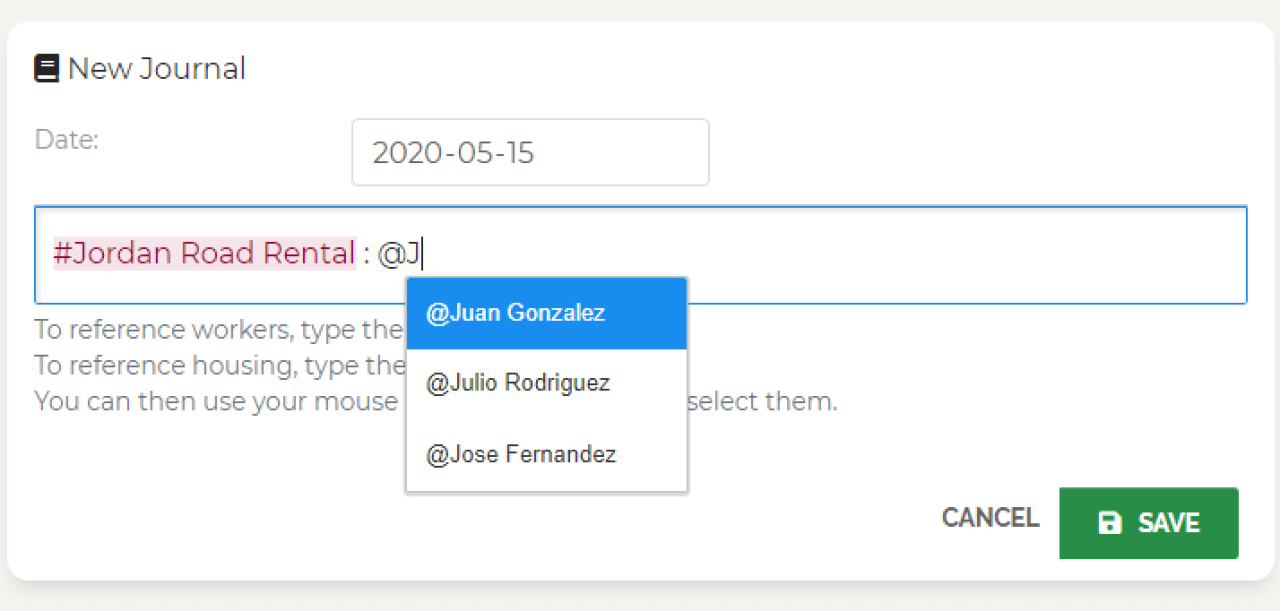Click the floppy disk icon in Save
Image resolution: width=1280 pixels, height=611 pixels.
click(1110, 523)
